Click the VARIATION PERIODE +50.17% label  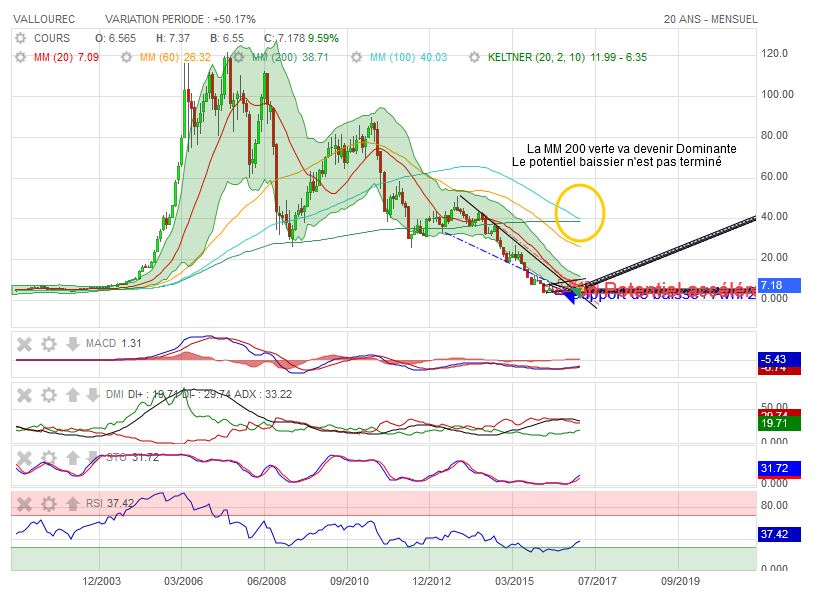click(x=180, y=19)
